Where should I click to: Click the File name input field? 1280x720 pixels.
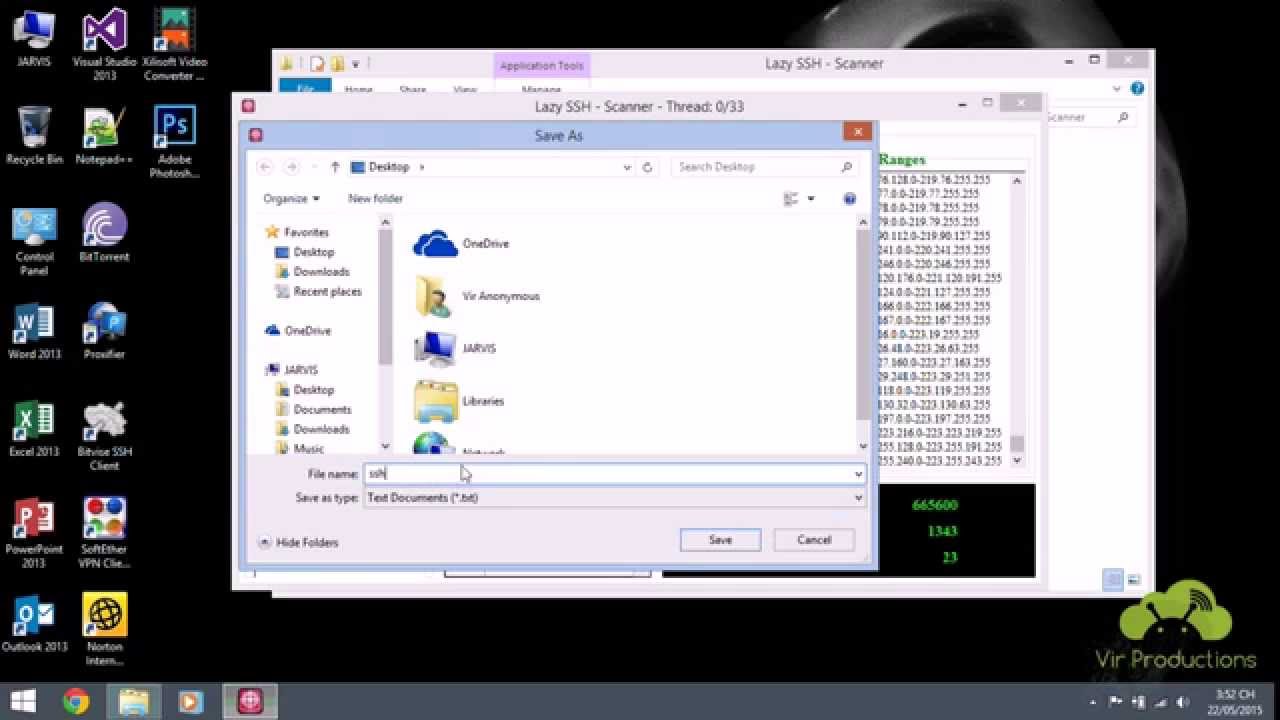point(608,474)
